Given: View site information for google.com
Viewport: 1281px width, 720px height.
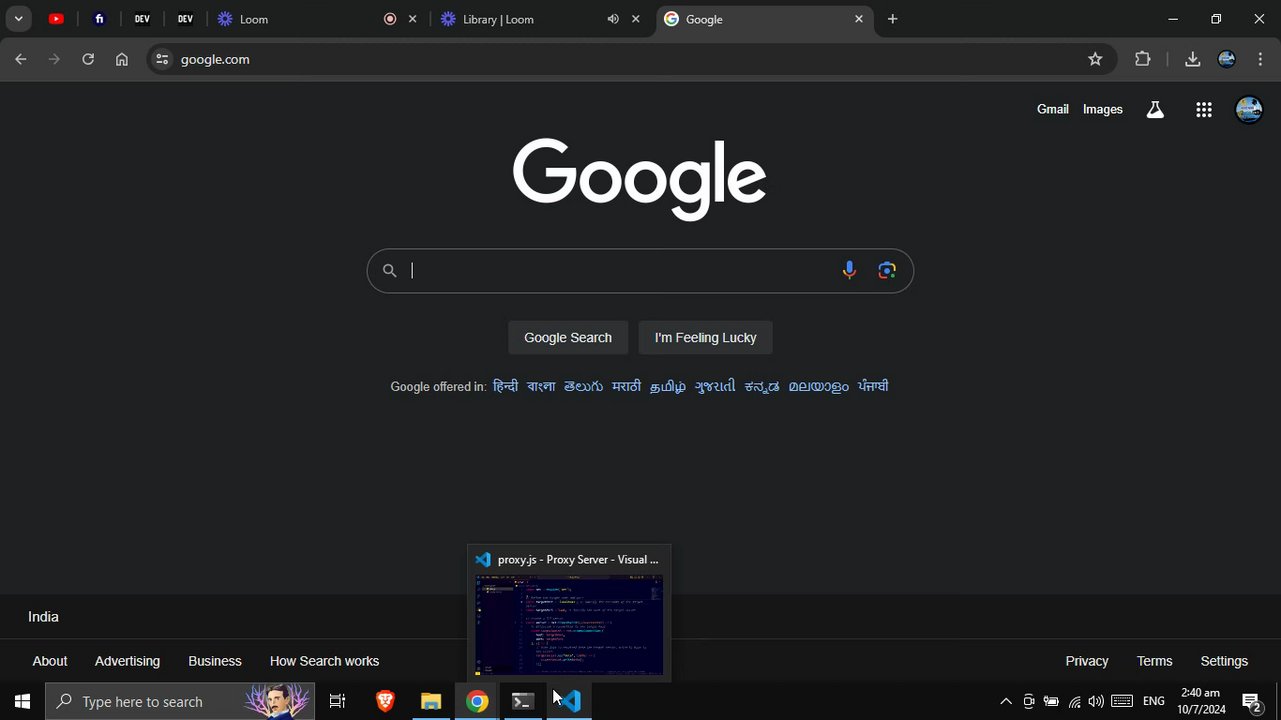Looking at the screenshot, I should click(x=162, y=59).
